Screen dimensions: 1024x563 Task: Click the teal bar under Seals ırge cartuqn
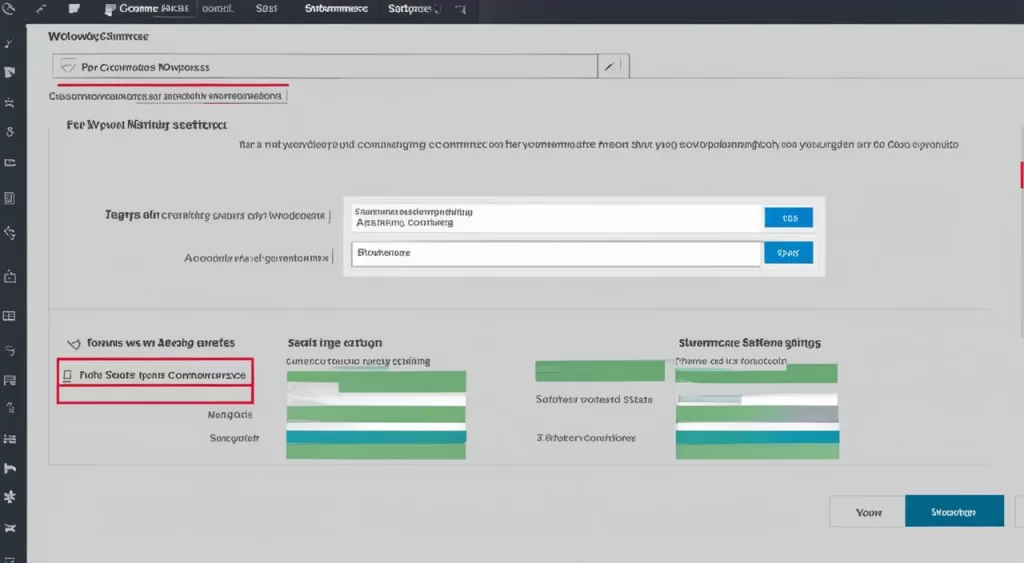coord(376,437)
